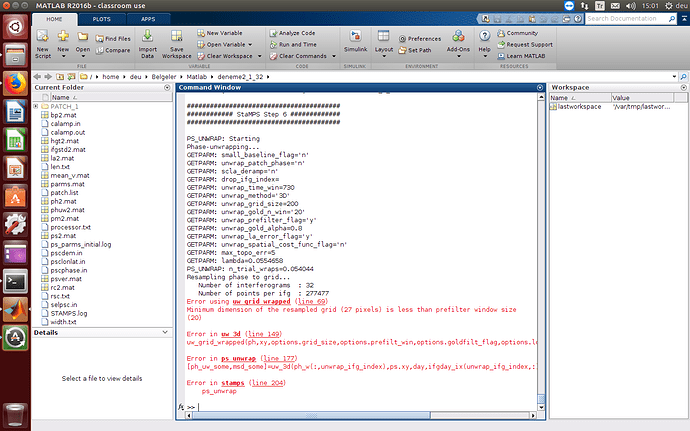Click the Help question mark icon
Viewport: 690px width, 431px height.
click(x=484, y=36)
